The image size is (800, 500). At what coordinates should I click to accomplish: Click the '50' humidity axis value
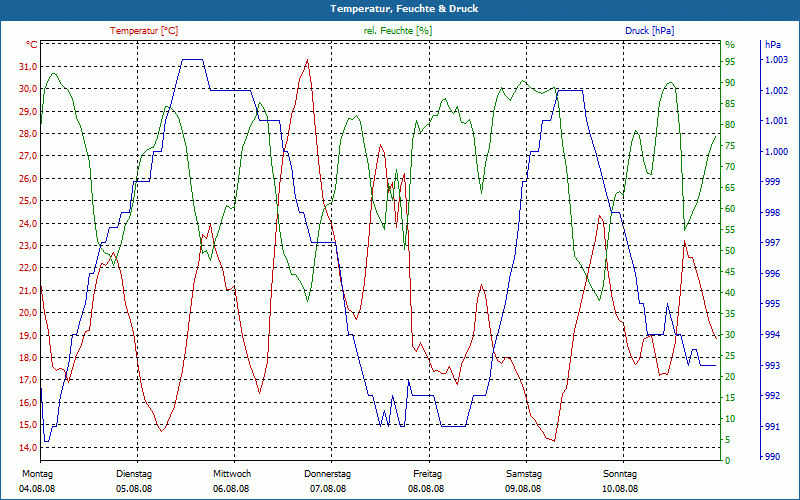coord(730,251)
